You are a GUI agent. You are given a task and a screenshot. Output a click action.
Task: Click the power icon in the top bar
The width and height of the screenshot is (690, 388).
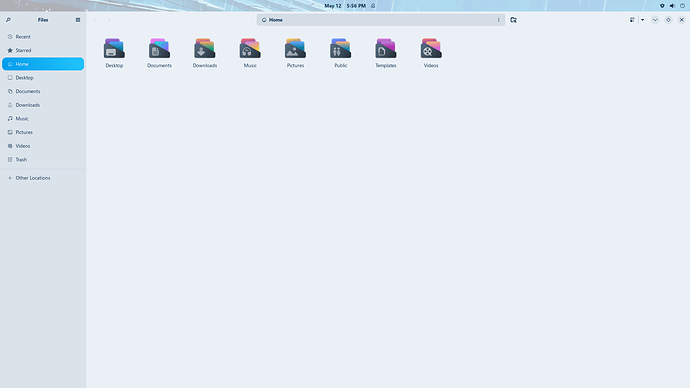[x=683, y=6]
